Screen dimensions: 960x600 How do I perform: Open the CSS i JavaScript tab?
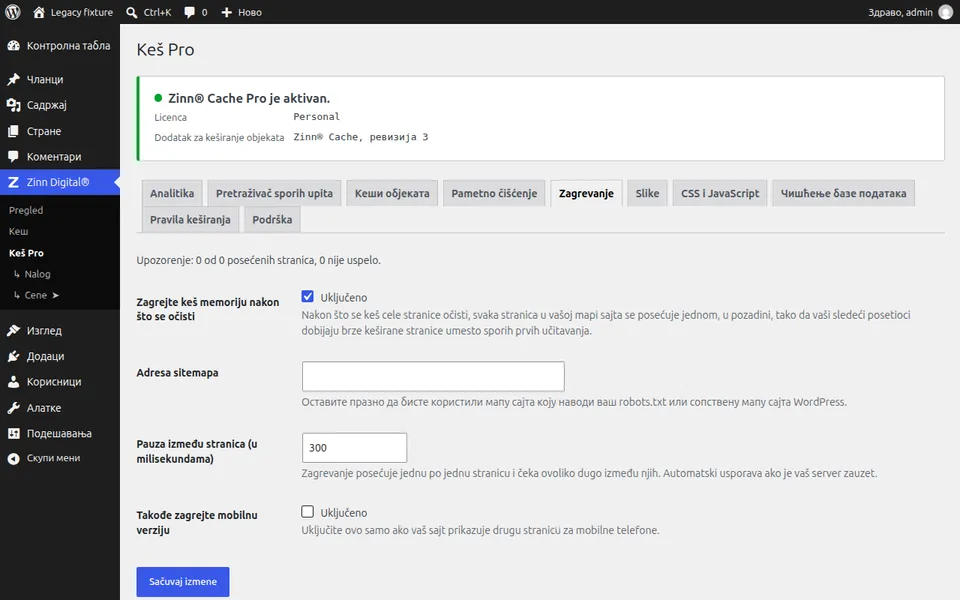tap(720, 193)
